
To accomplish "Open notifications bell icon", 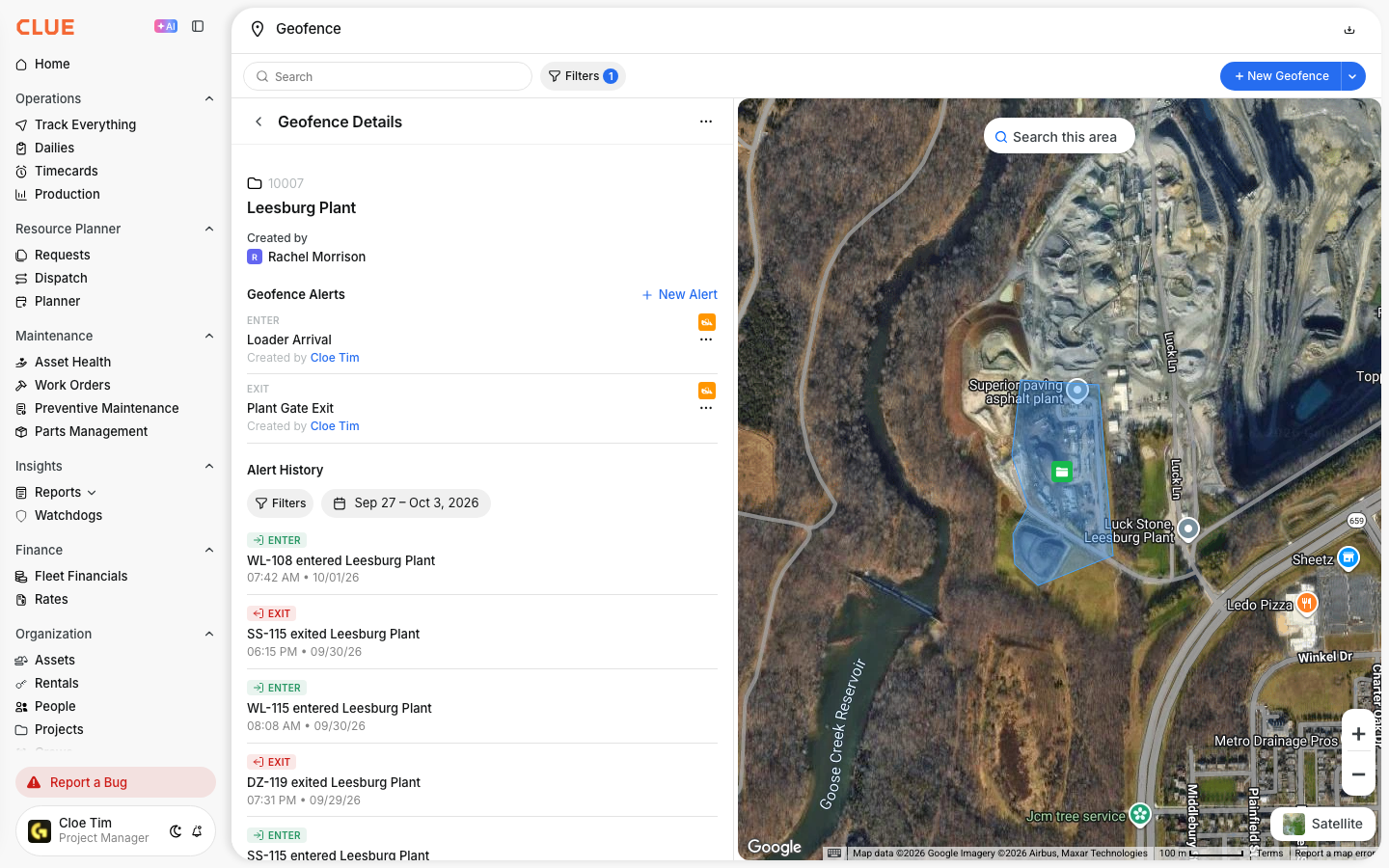I will (197, 831).
